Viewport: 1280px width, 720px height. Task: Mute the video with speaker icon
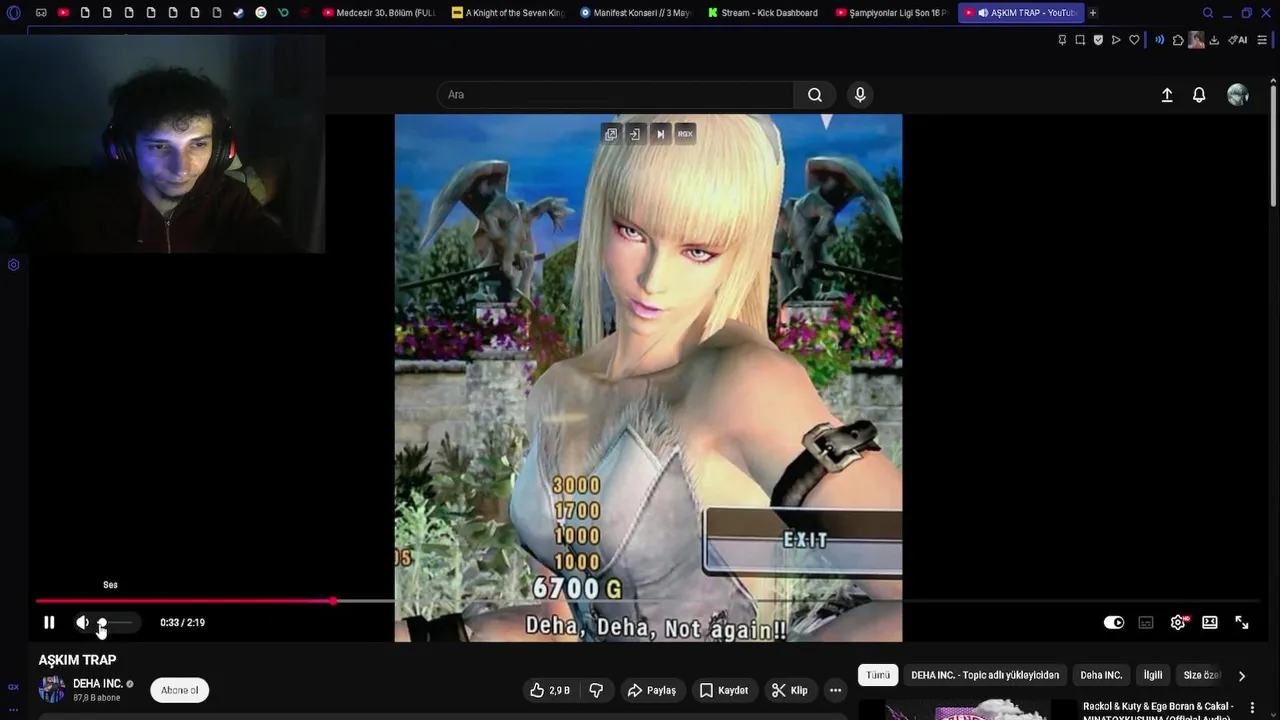pyautogui.click(x=82, y=622)
